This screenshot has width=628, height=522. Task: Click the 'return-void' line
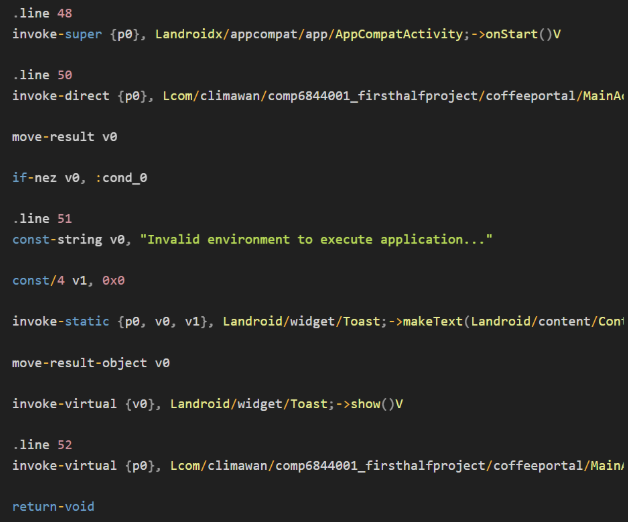pyautogui.click(x=53, y=506)
